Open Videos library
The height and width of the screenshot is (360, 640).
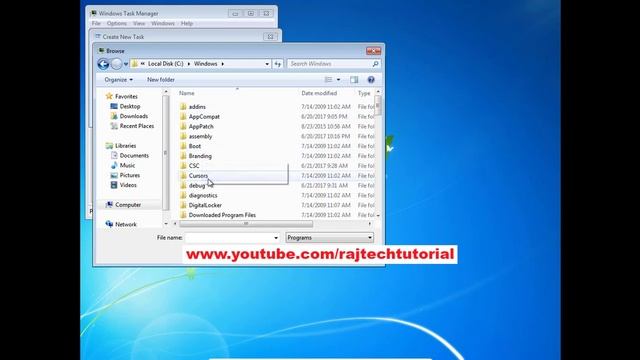tap(128, 185)
